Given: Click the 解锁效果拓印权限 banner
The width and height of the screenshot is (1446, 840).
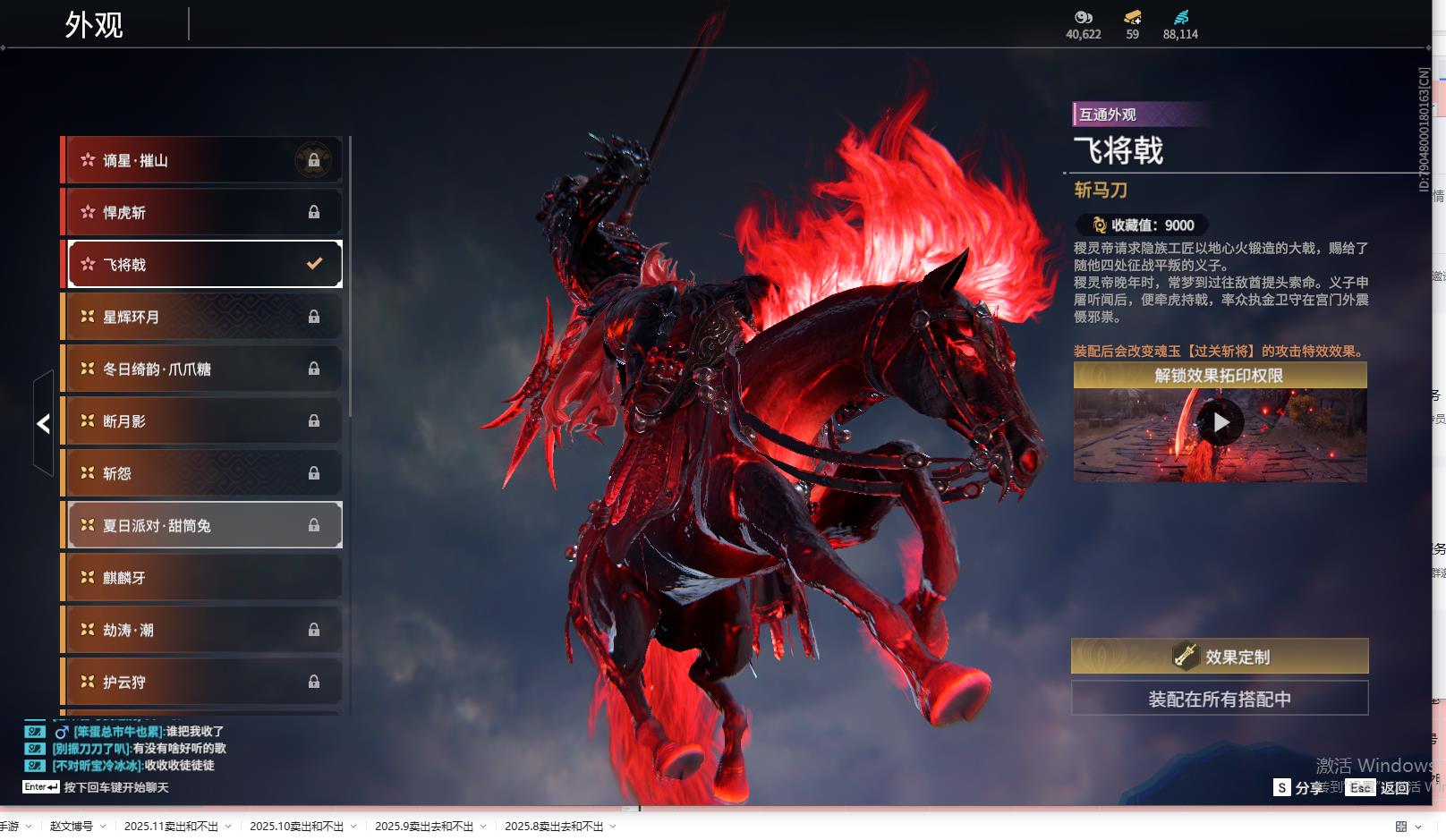Looking at the screenshot, I should click(1220, 376).
